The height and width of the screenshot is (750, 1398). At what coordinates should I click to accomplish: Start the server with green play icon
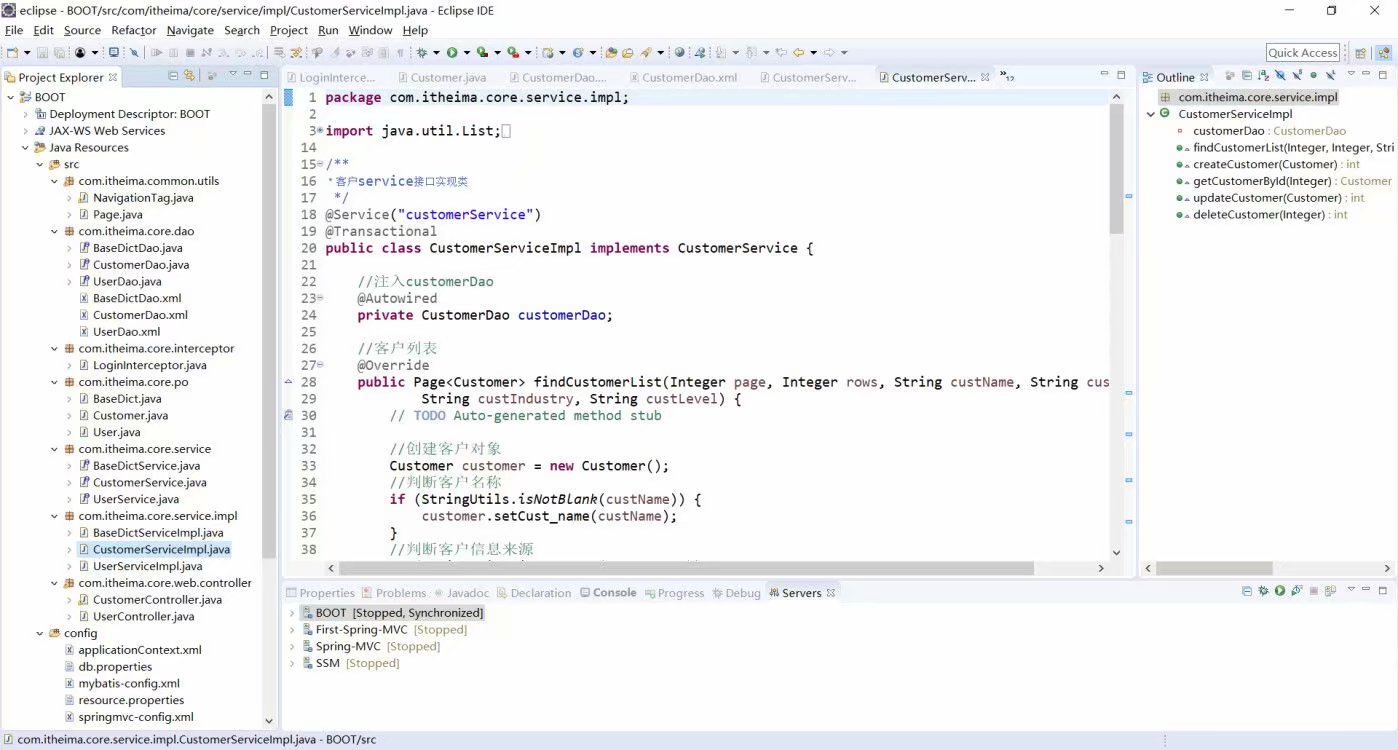click(1280, 591)
